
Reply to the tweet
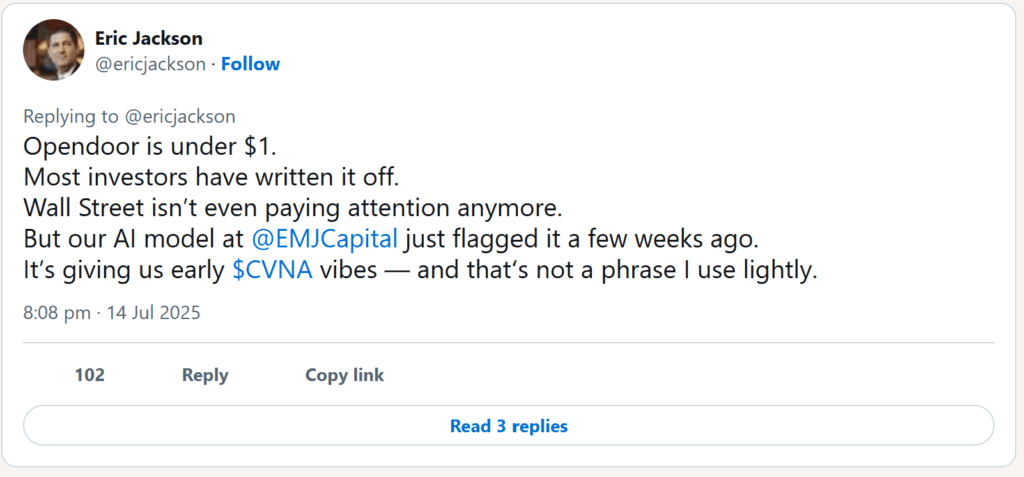205,375
